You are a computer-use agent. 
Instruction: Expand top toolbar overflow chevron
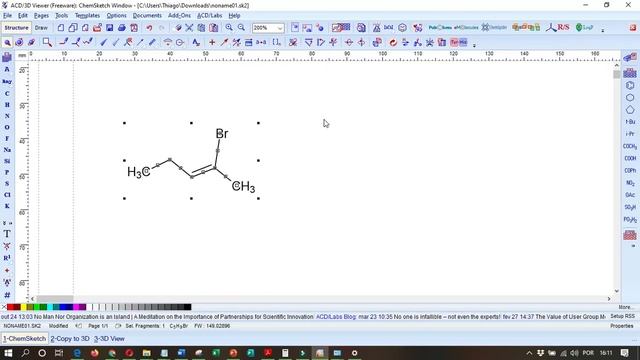(x=602, y=30)
